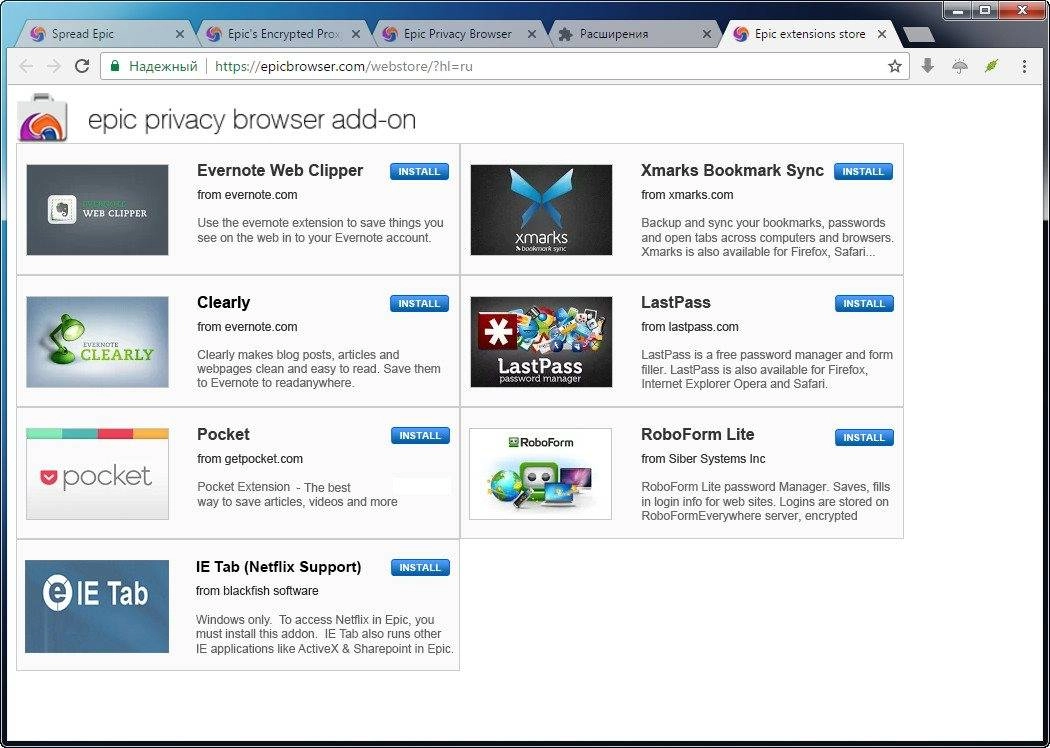Click the RoboForm thumbnail image
Viewport: 1050px width, 748px height.
pyautogui.click(x=540, y=473)
